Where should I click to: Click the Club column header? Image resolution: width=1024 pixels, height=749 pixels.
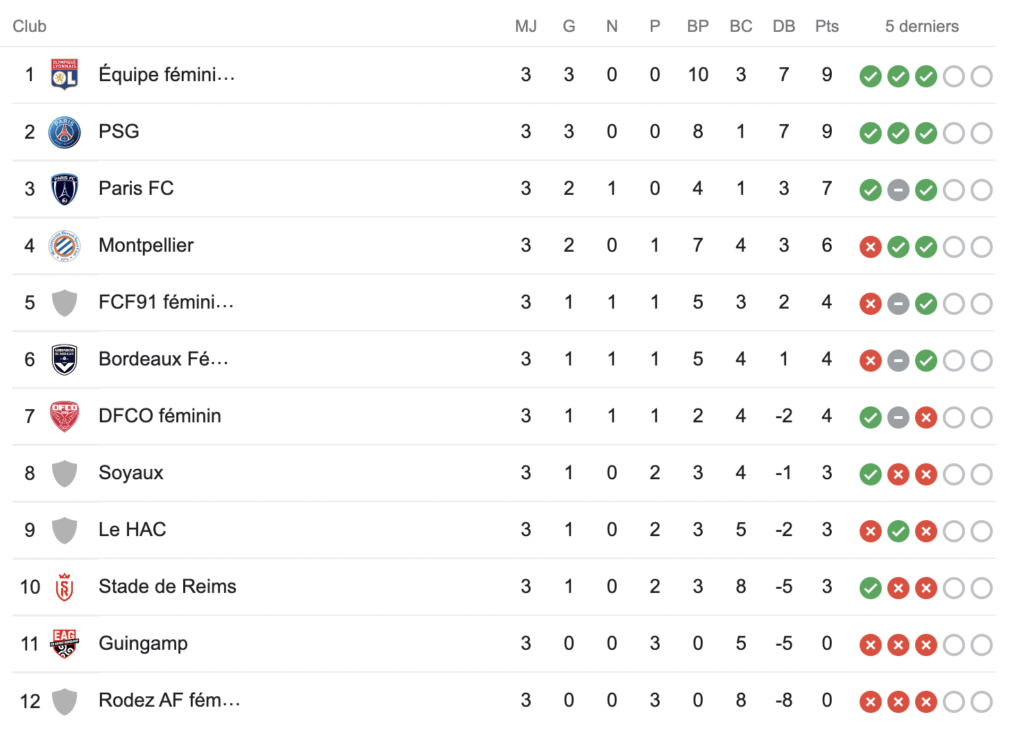pyautogui.click(x=30, y=26)
